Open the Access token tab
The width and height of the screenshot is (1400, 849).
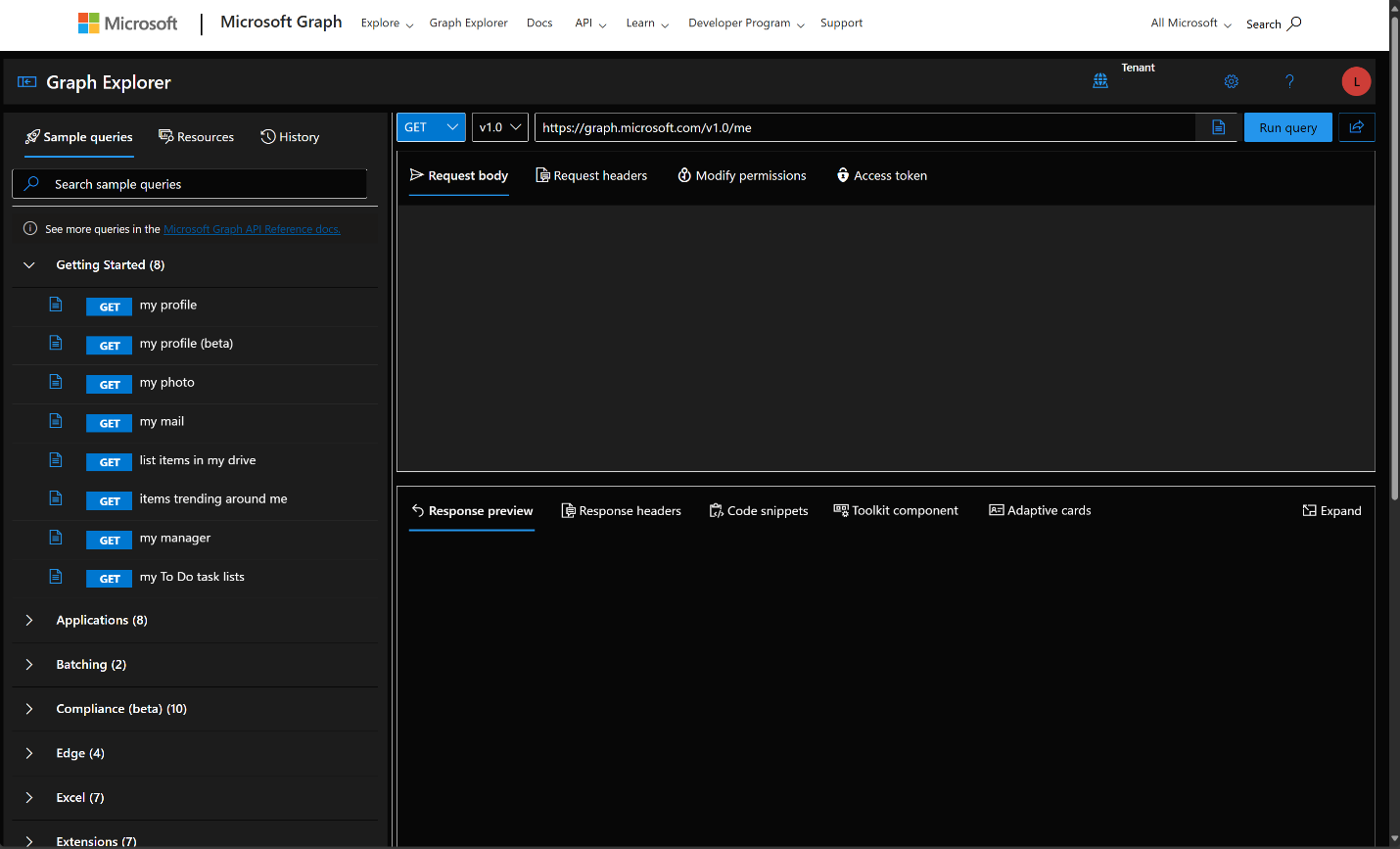tap(881, 175)
